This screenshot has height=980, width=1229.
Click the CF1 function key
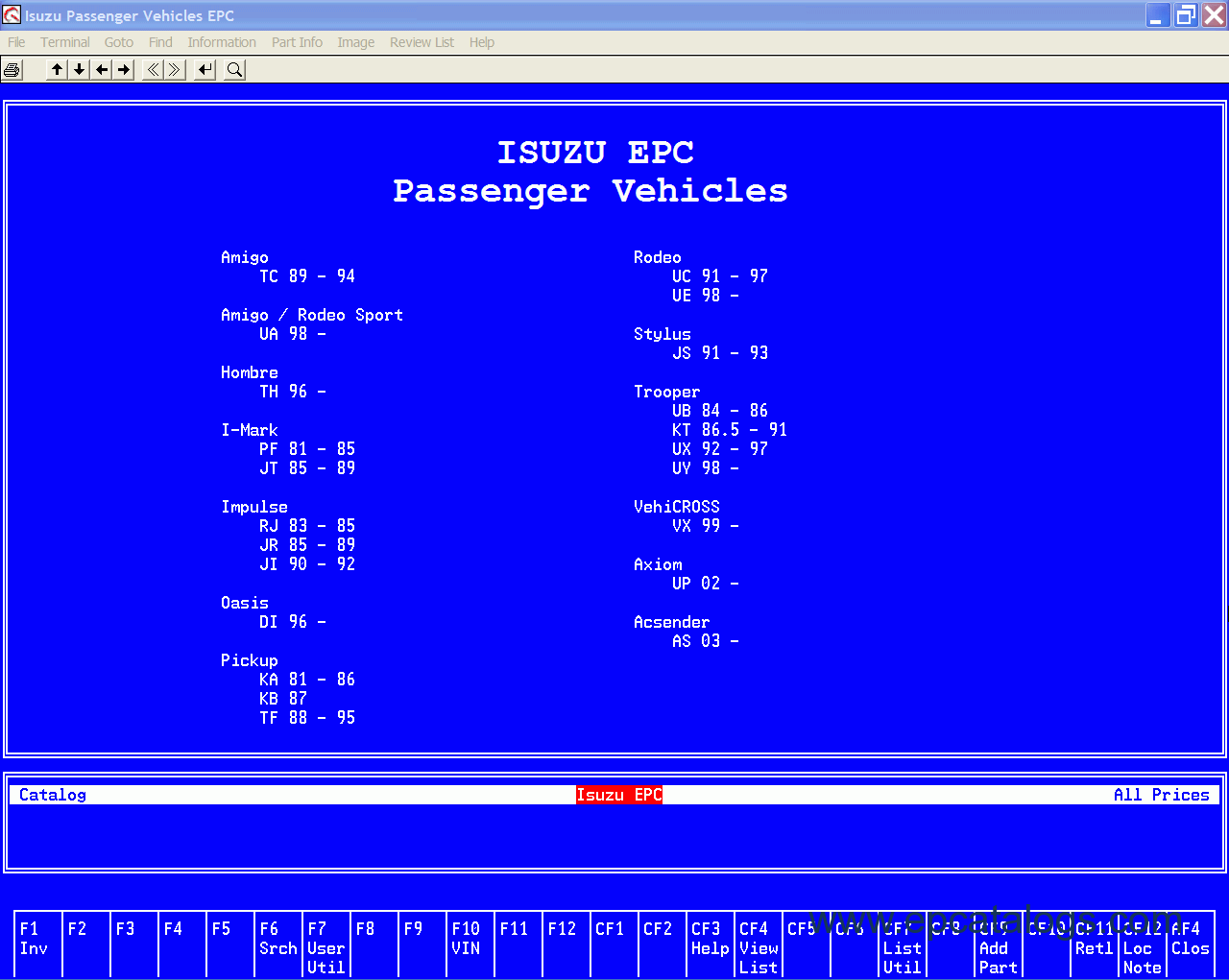click(614, 944)
